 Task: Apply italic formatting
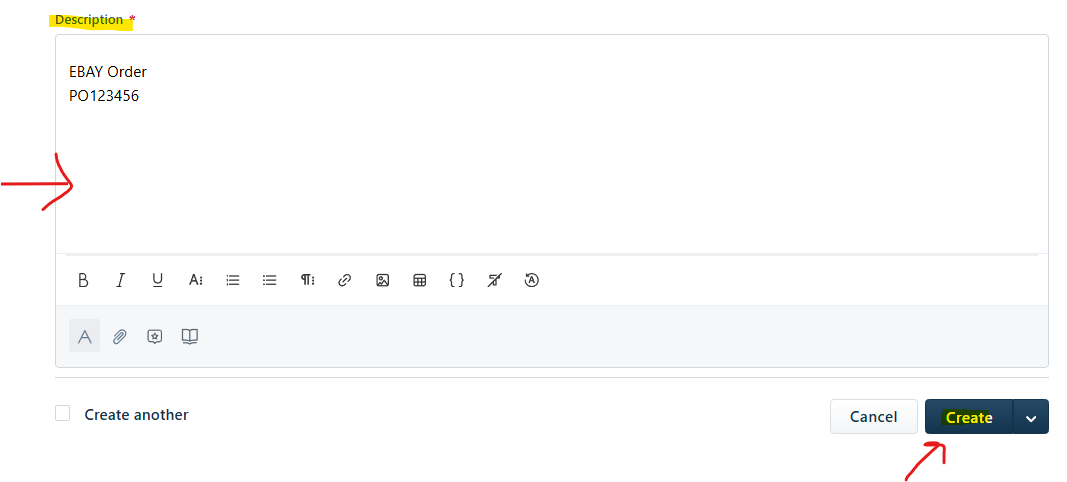(120, 280)
